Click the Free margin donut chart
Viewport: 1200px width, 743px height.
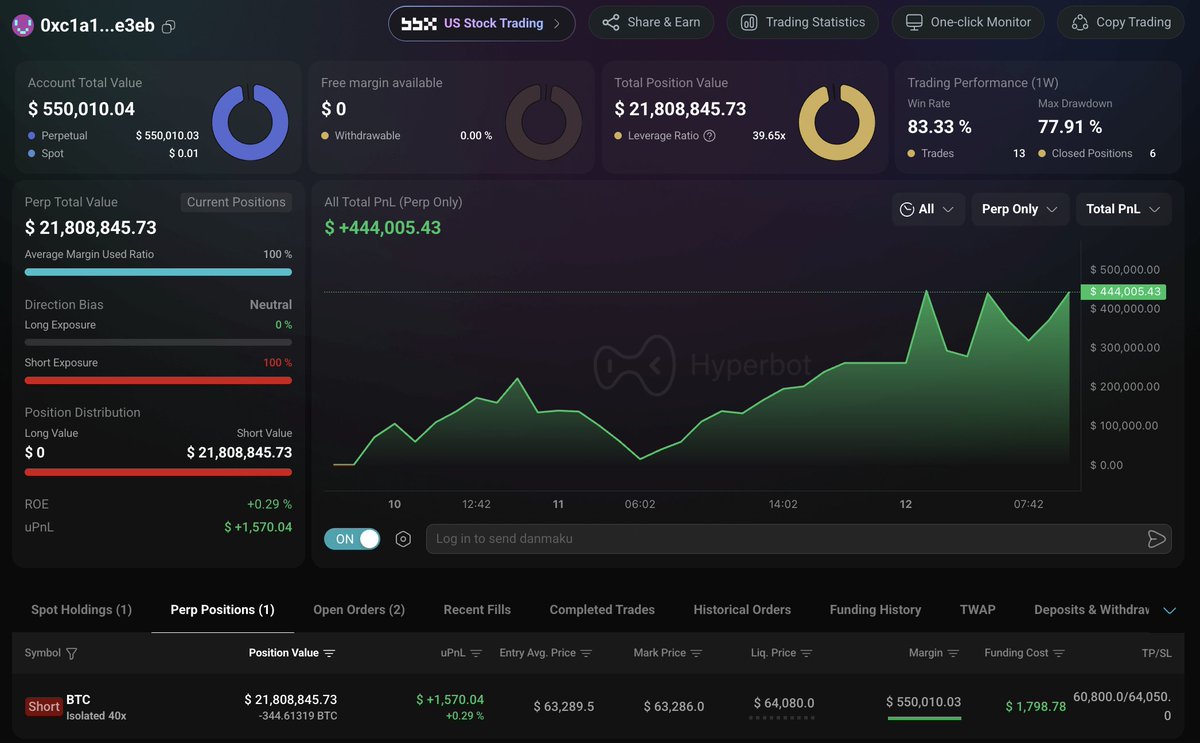(544, 122)
